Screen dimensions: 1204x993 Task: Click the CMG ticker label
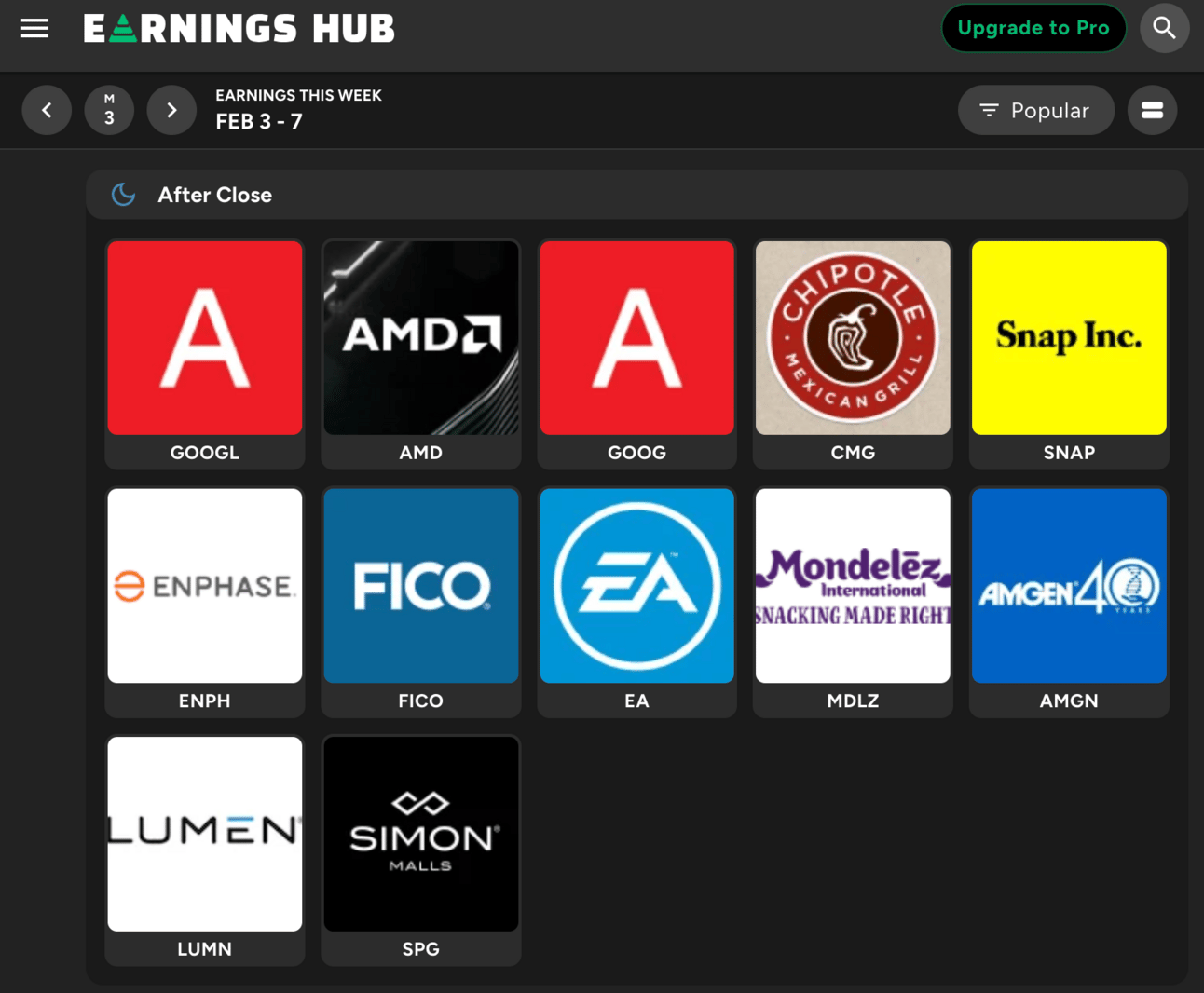coord(853,453)
